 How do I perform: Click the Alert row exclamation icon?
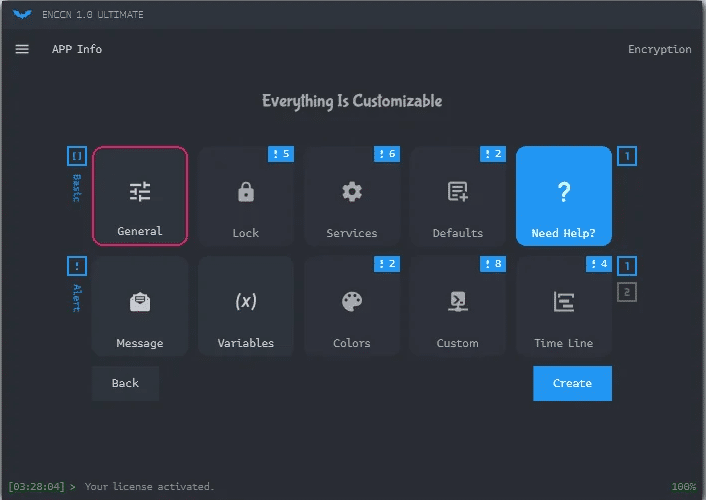point(77,266)
